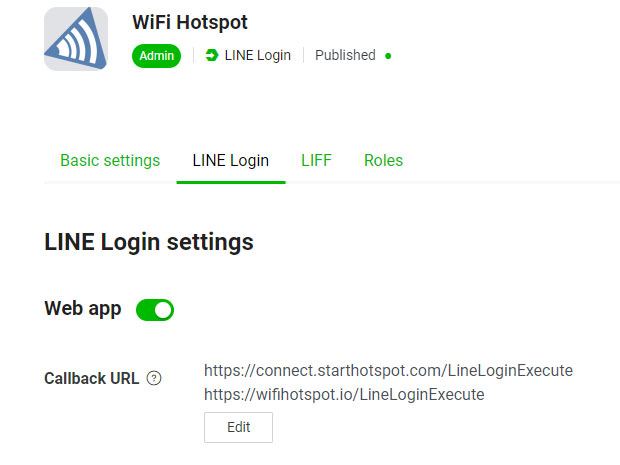Open the LIFF tab
The width and height of the screenshot is (620, 465).
pyautogui.click(x=316, y=161)
